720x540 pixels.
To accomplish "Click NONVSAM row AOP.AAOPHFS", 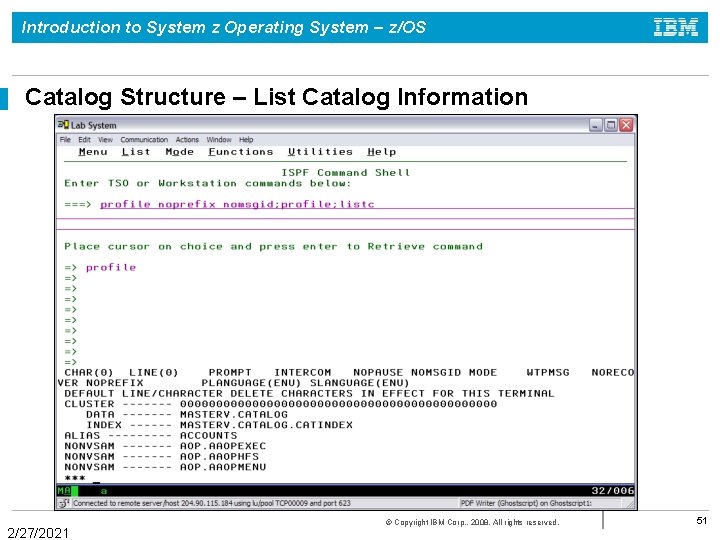I will click(161, 457).
